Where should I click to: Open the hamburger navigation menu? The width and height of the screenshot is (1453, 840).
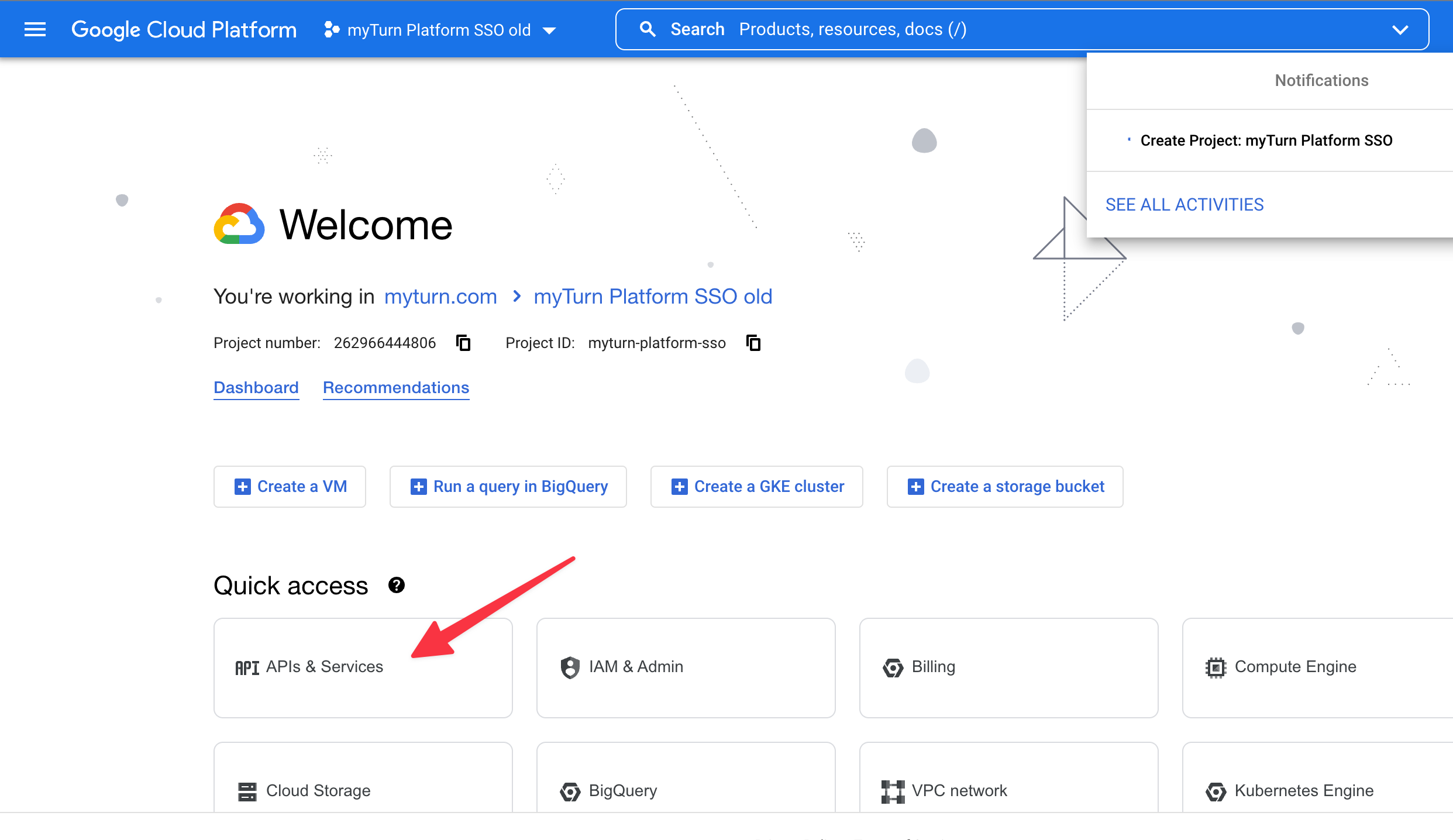point(35,29)
